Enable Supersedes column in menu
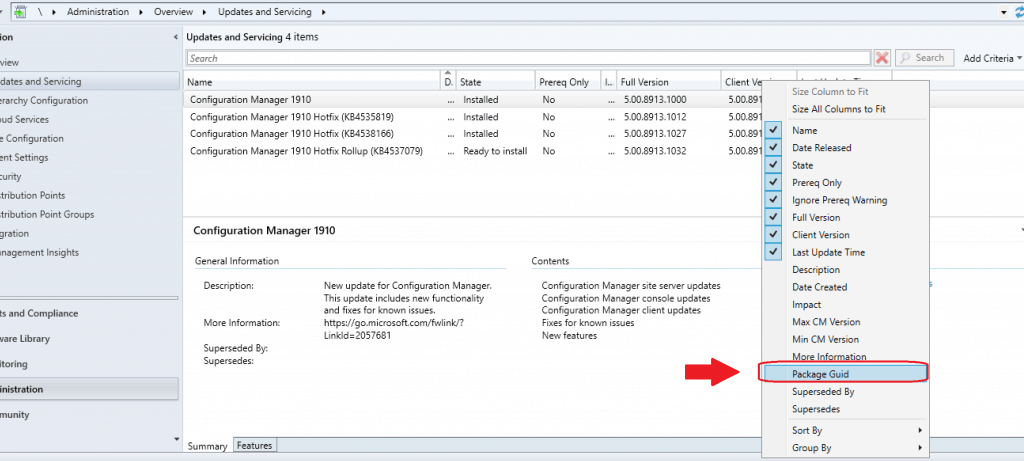1024x461 pixels. click(846, 409)
